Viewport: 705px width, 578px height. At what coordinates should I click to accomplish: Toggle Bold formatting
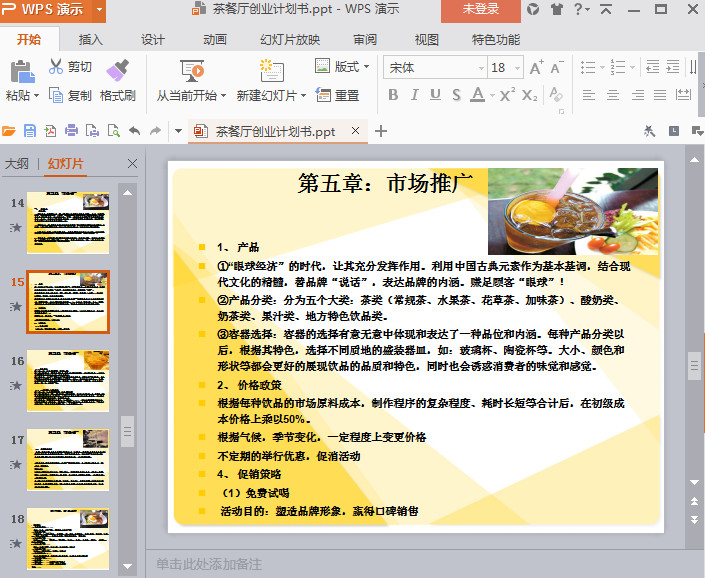coord(393,95)
